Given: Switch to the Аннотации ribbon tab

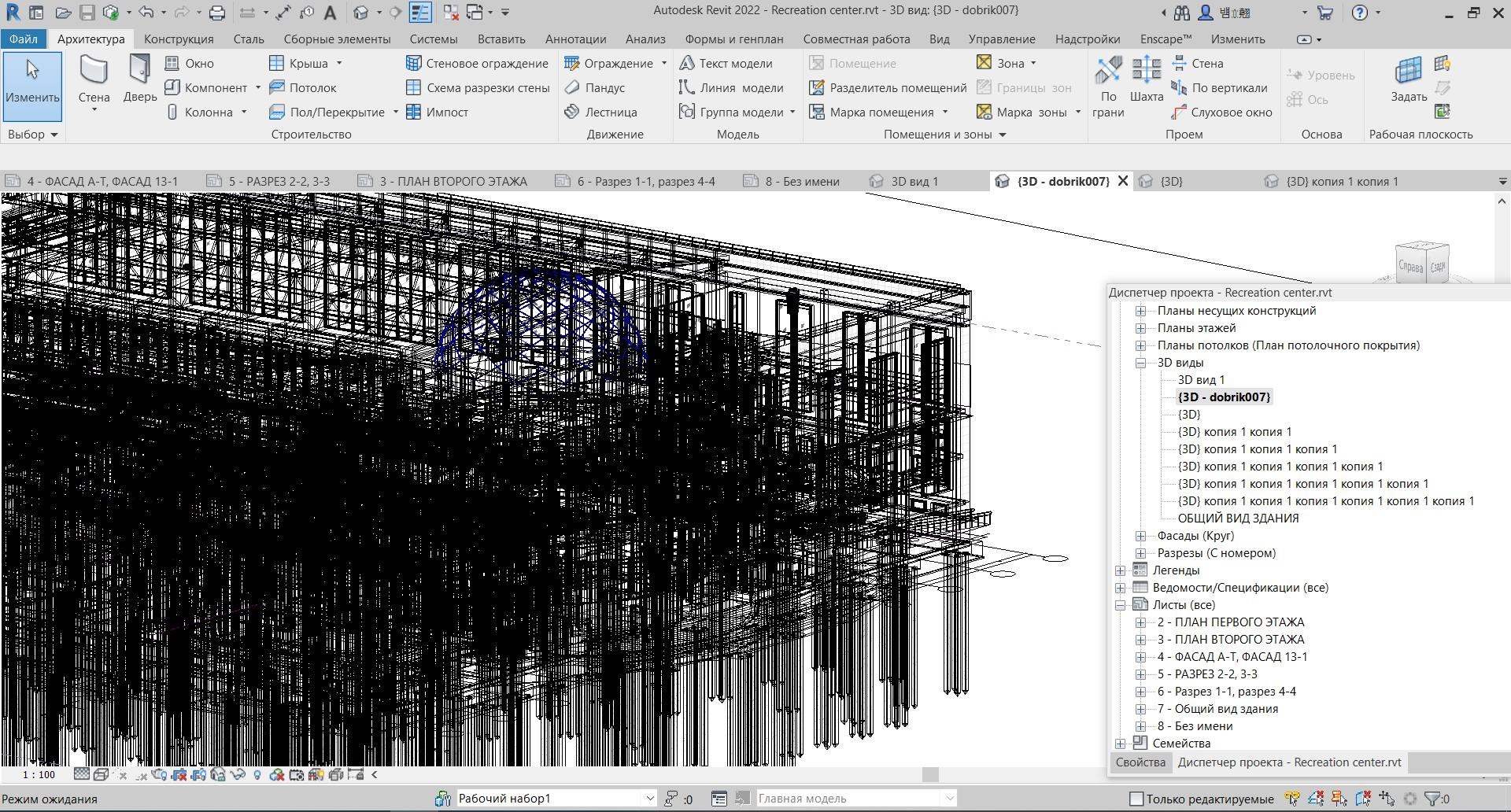Looking at the screenshot, I should [575, 39].
